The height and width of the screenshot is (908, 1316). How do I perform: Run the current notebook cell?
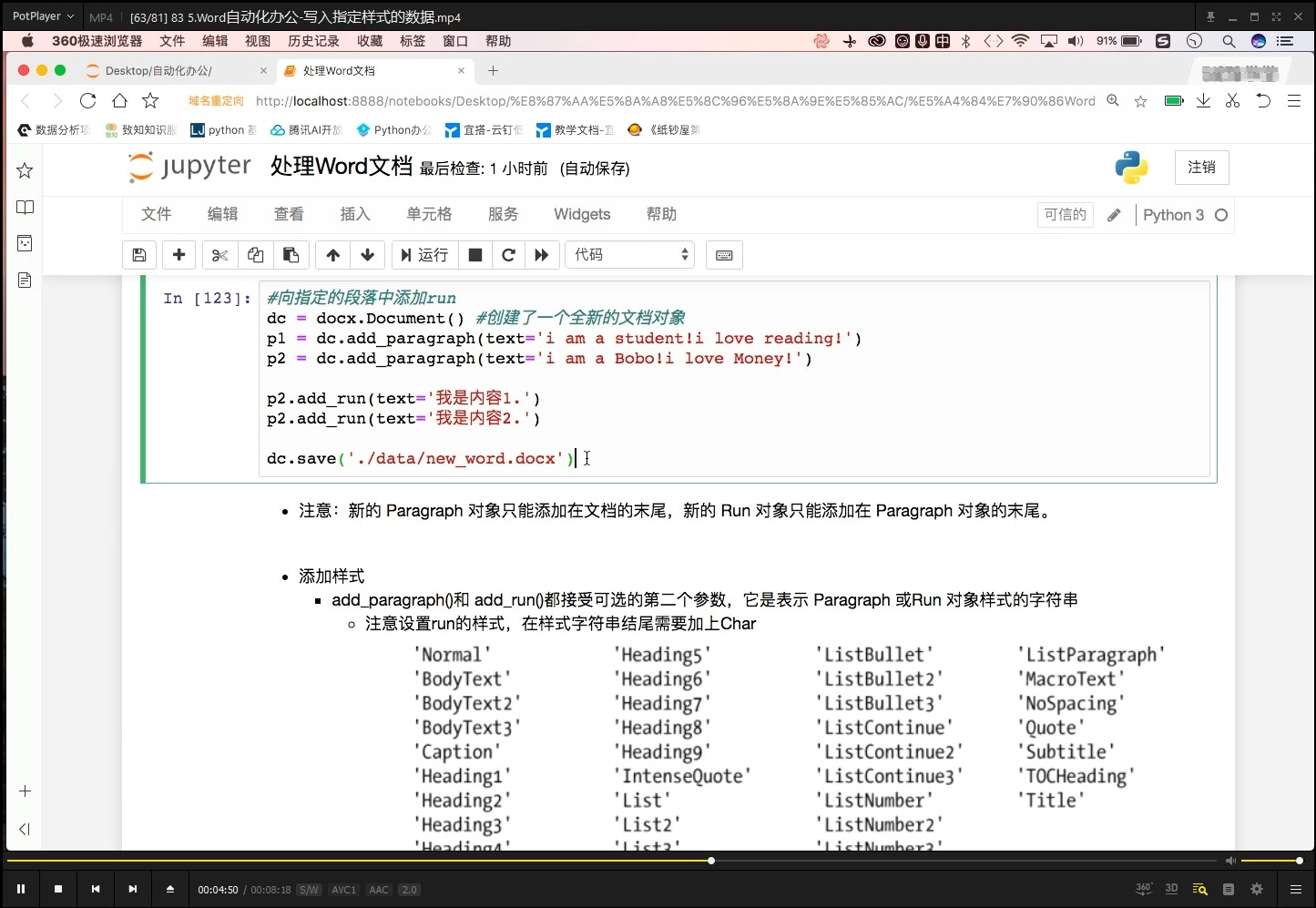424,255
